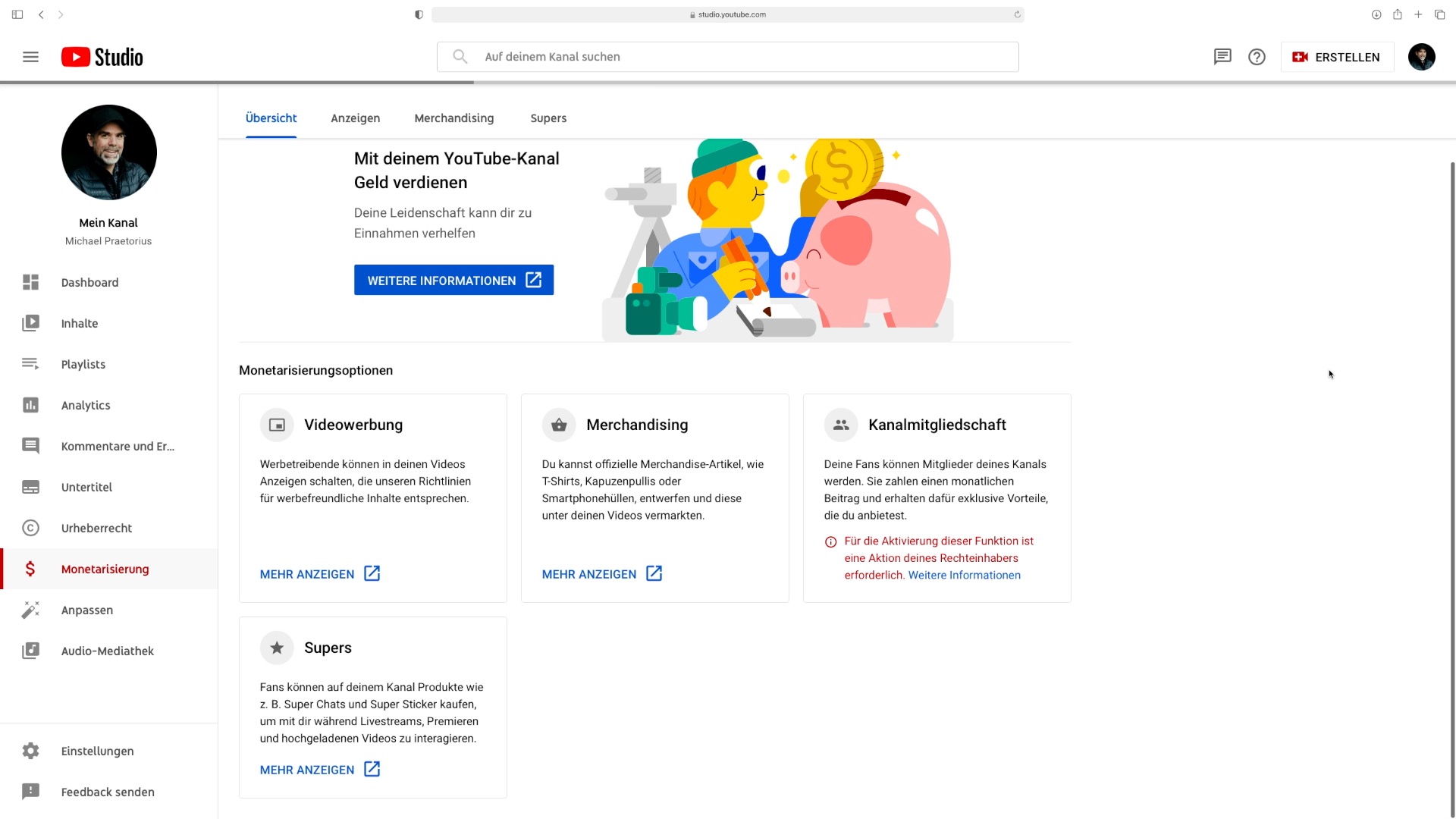Click the Kommentare sidebar icon

coord(30,446)
